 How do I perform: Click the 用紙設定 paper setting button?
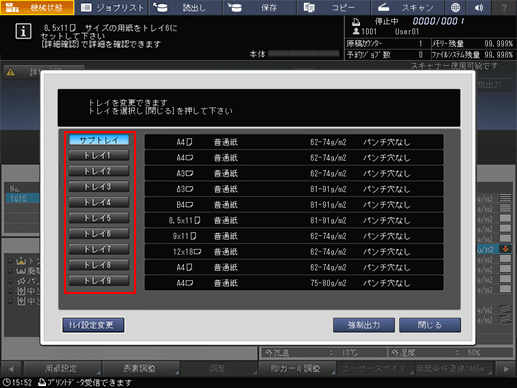click(62, 369)
